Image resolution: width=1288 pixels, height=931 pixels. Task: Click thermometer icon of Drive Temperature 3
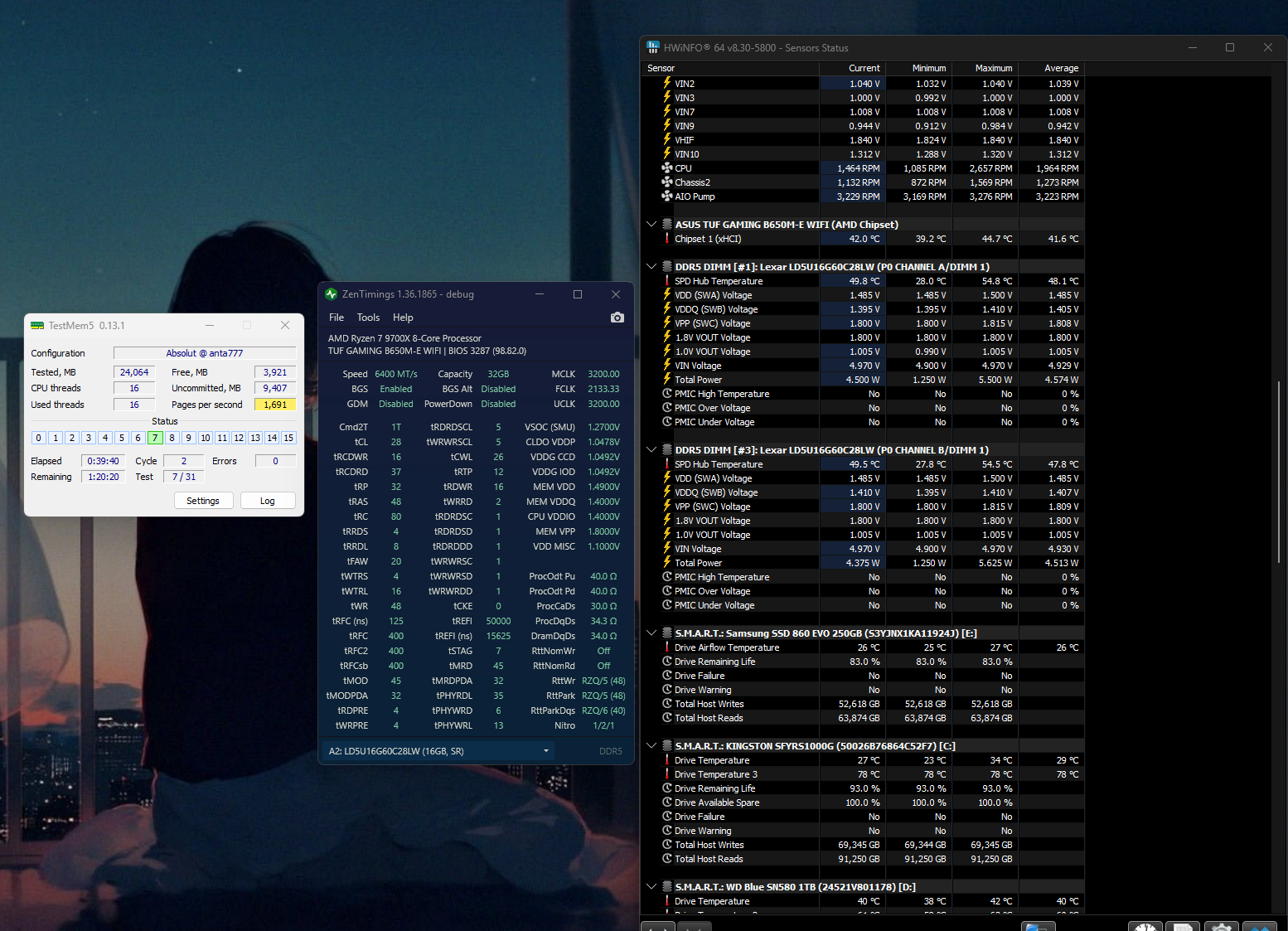(x=667, y=773)
